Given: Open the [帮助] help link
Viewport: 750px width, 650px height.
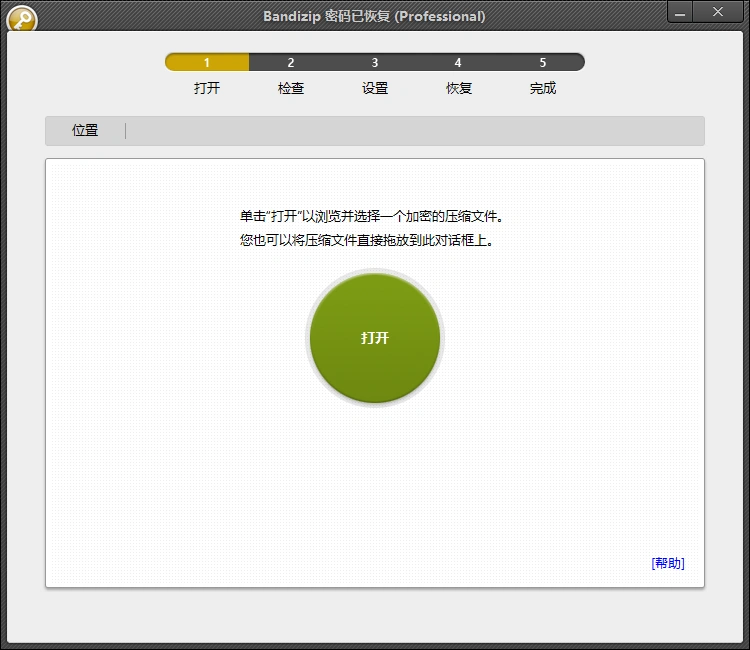Looking at the screenshot, I should 668,563.
